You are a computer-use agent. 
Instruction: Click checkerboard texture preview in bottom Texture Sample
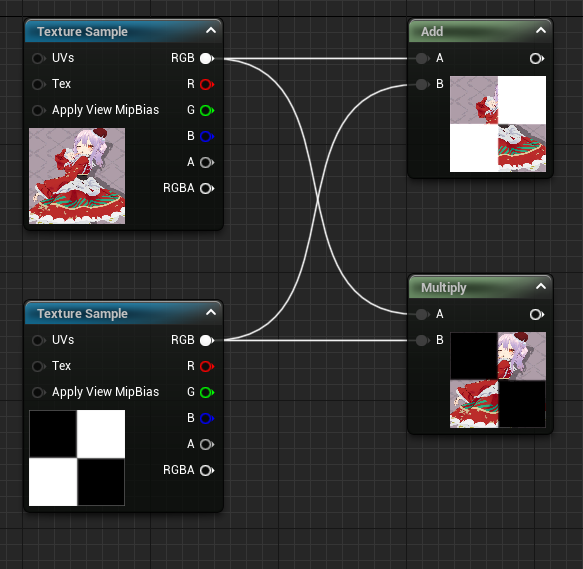click(x=77, y=458)
